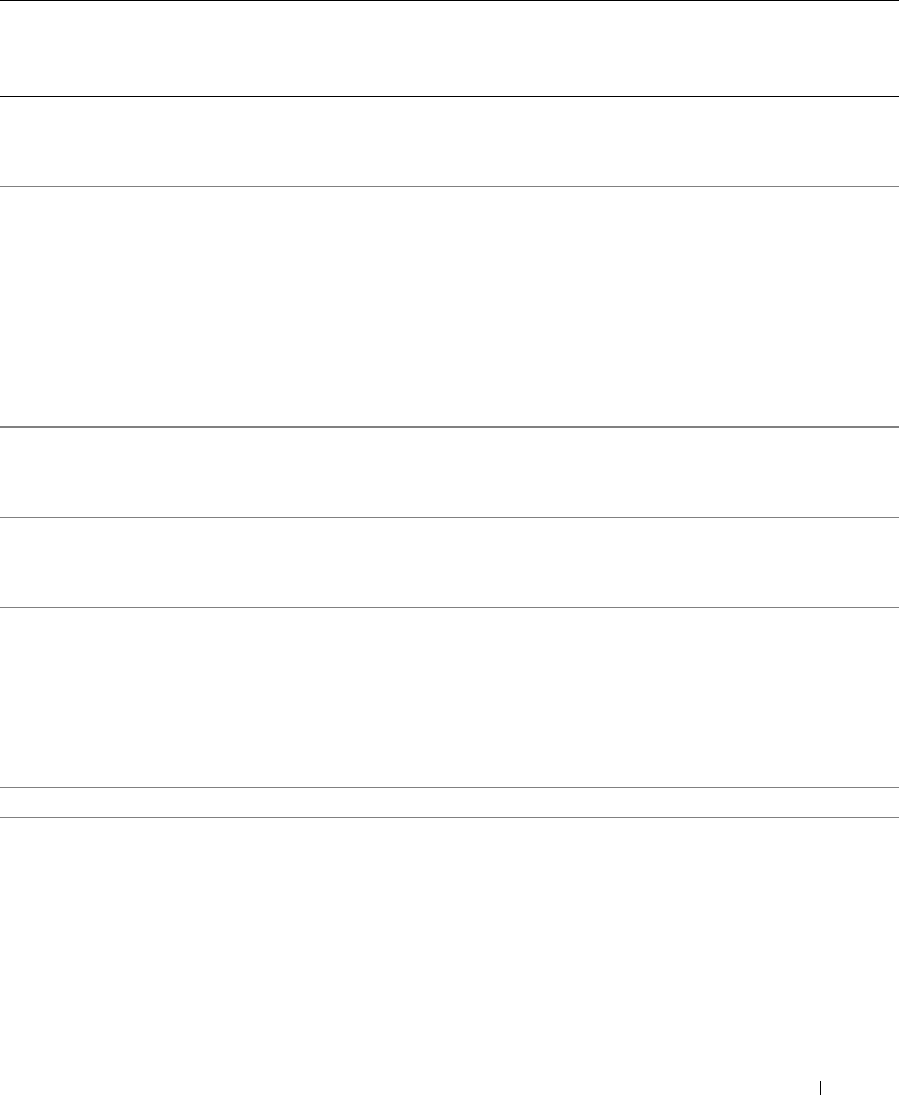Click the thin seventh row near bottom
Image resolution: width=900 pixels, height=1095 pixels.
coord(450,803)
